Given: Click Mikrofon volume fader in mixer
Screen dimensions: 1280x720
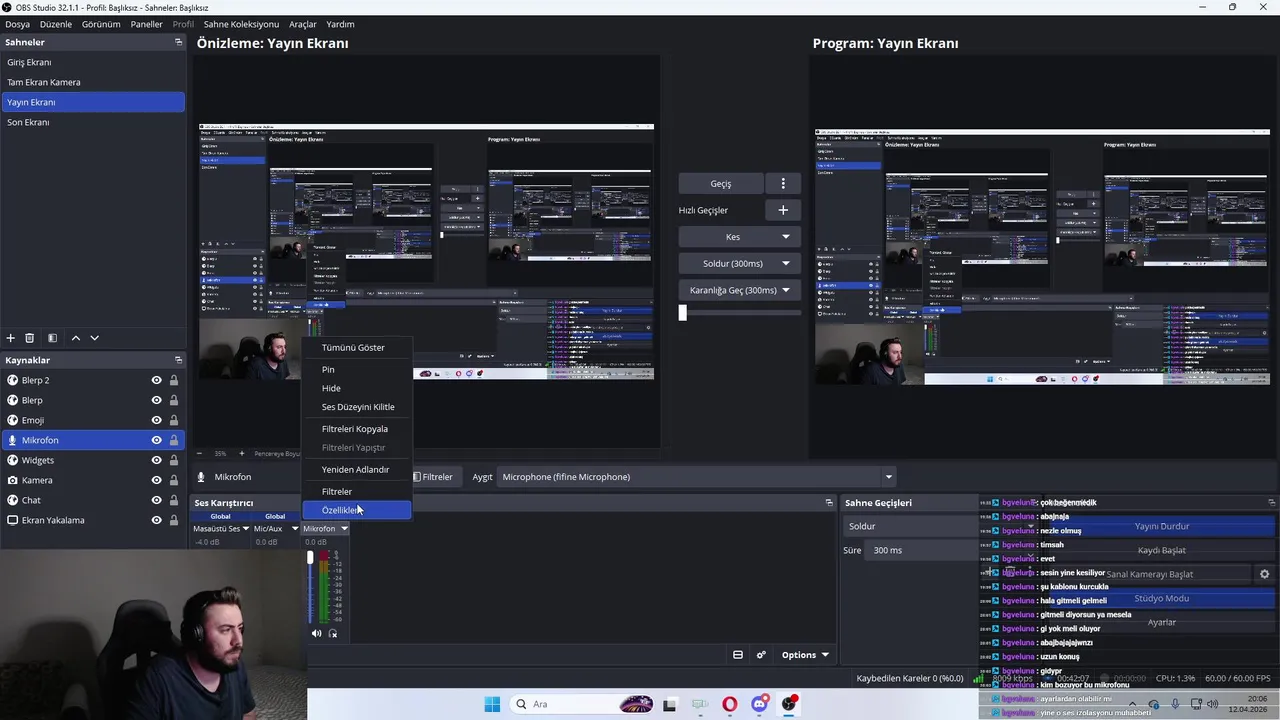Looking at the screenshot, I should click(x=310, y=557).
